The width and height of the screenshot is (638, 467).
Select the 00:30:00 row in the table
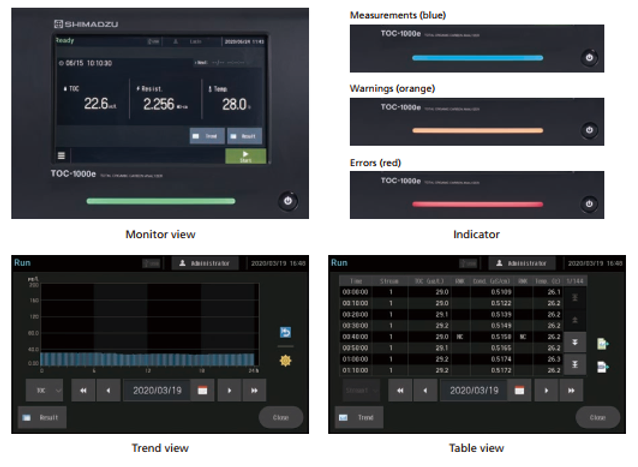[x=451, y=325]
